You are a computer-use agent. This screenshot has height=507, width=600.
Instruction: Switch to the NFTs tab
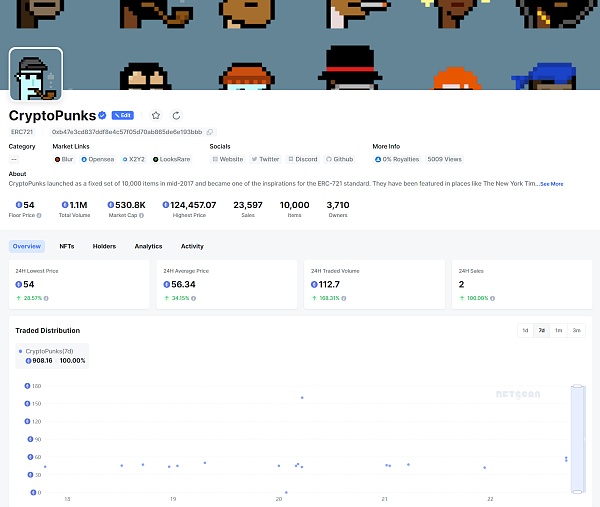pos(67,246)
